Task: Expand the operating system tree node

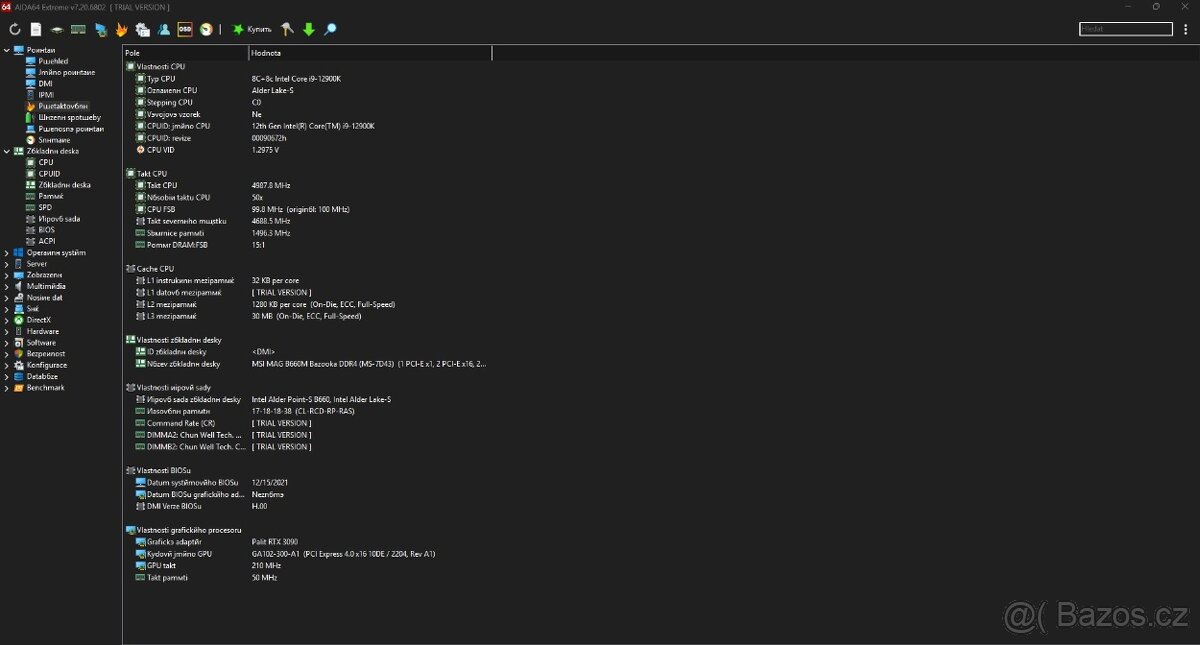Action: tap(7, 253)
